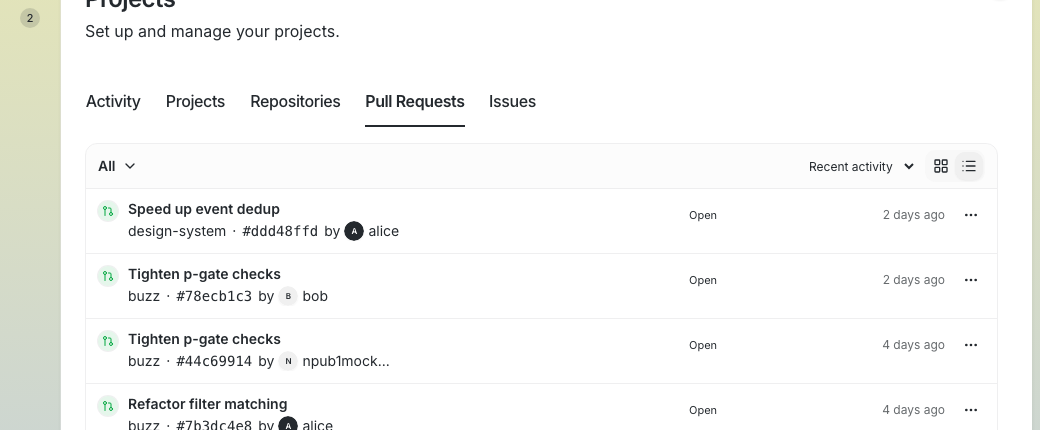The height and width of the screenshot is (430, 1040).
Task: Open more options for pull request #44c69914
Action: click(x=970, y=345)
